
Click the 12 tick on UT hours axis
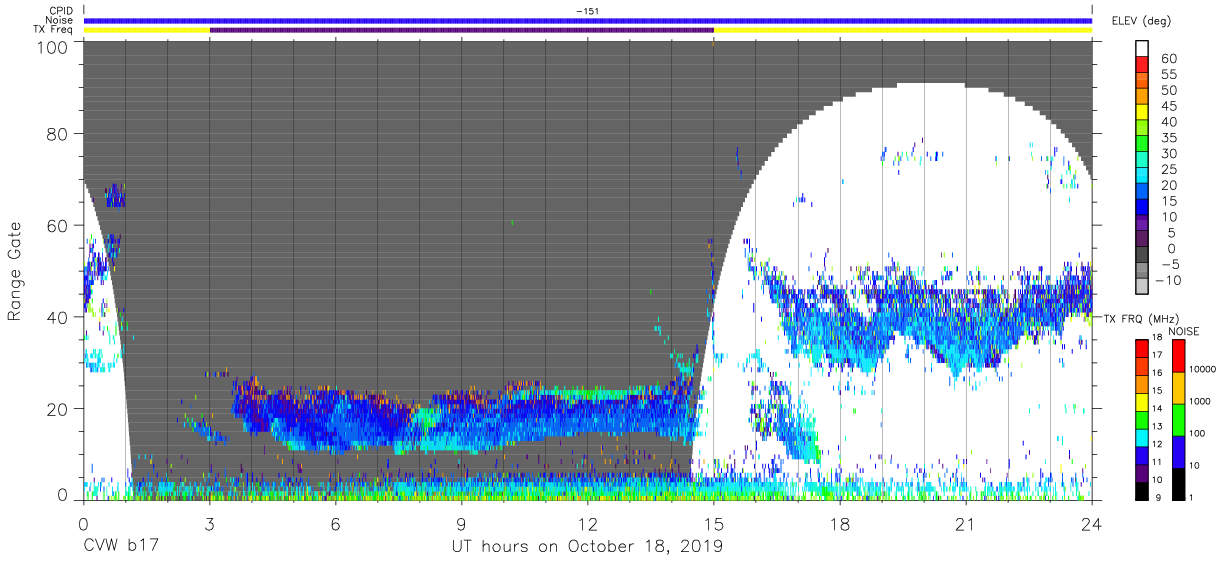point(588,523)
